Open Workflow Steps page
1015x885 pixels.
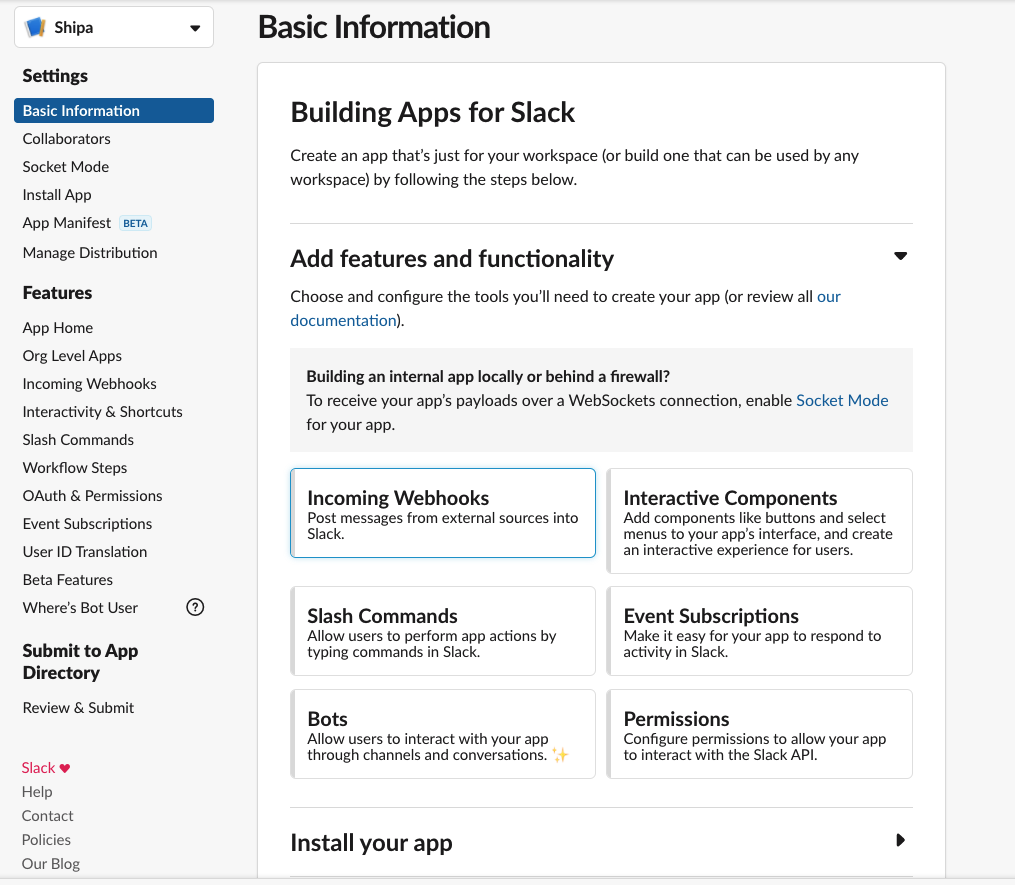(x=75, y=467)
